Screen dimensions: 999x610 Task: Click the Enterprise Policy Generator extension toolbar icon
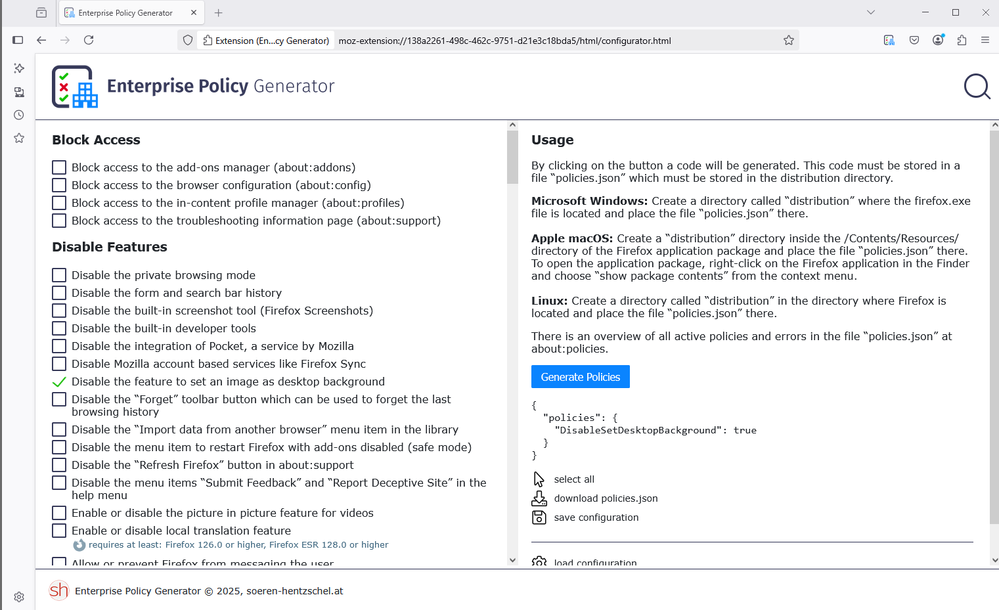(889, 40)
